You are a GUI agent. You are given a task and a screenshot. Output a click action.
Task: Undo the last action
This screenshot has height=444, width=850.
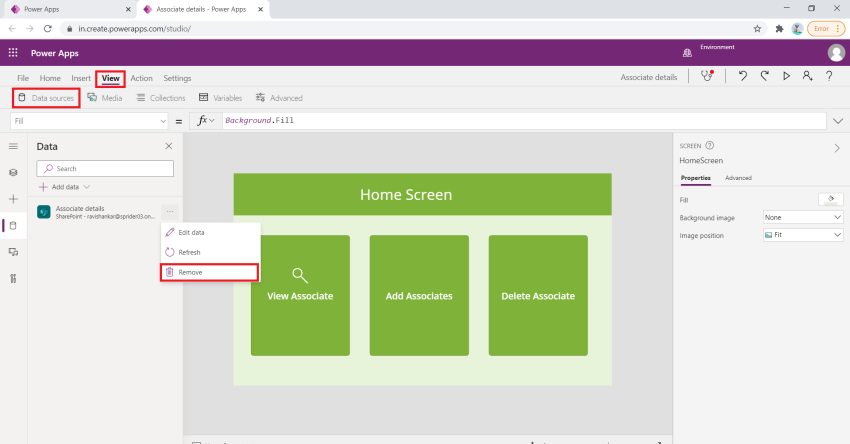743,76
